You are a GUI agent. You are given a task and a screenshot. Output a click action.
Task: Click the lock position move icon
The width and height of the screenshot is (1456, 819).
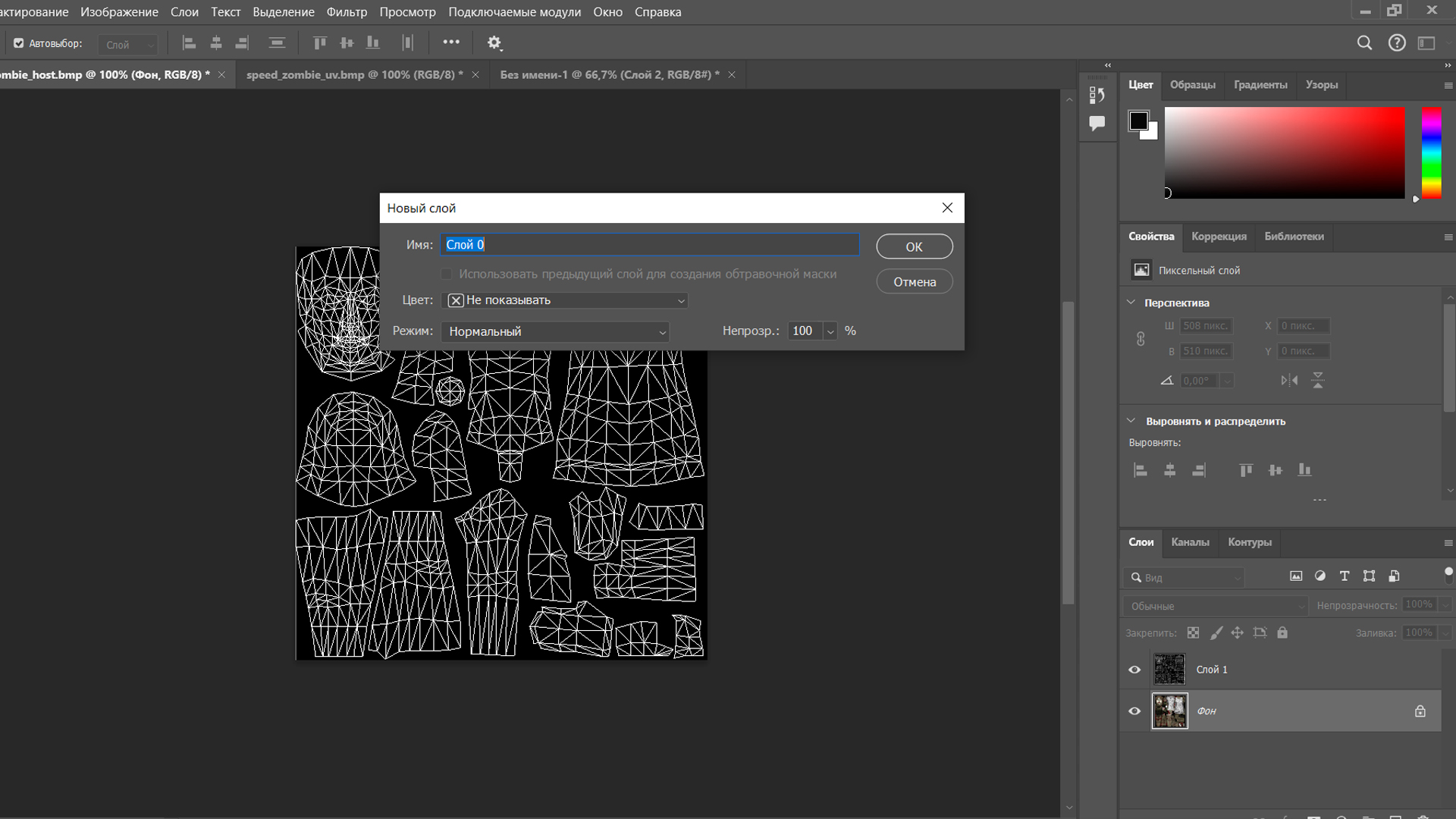click(x=1237, y=632)
